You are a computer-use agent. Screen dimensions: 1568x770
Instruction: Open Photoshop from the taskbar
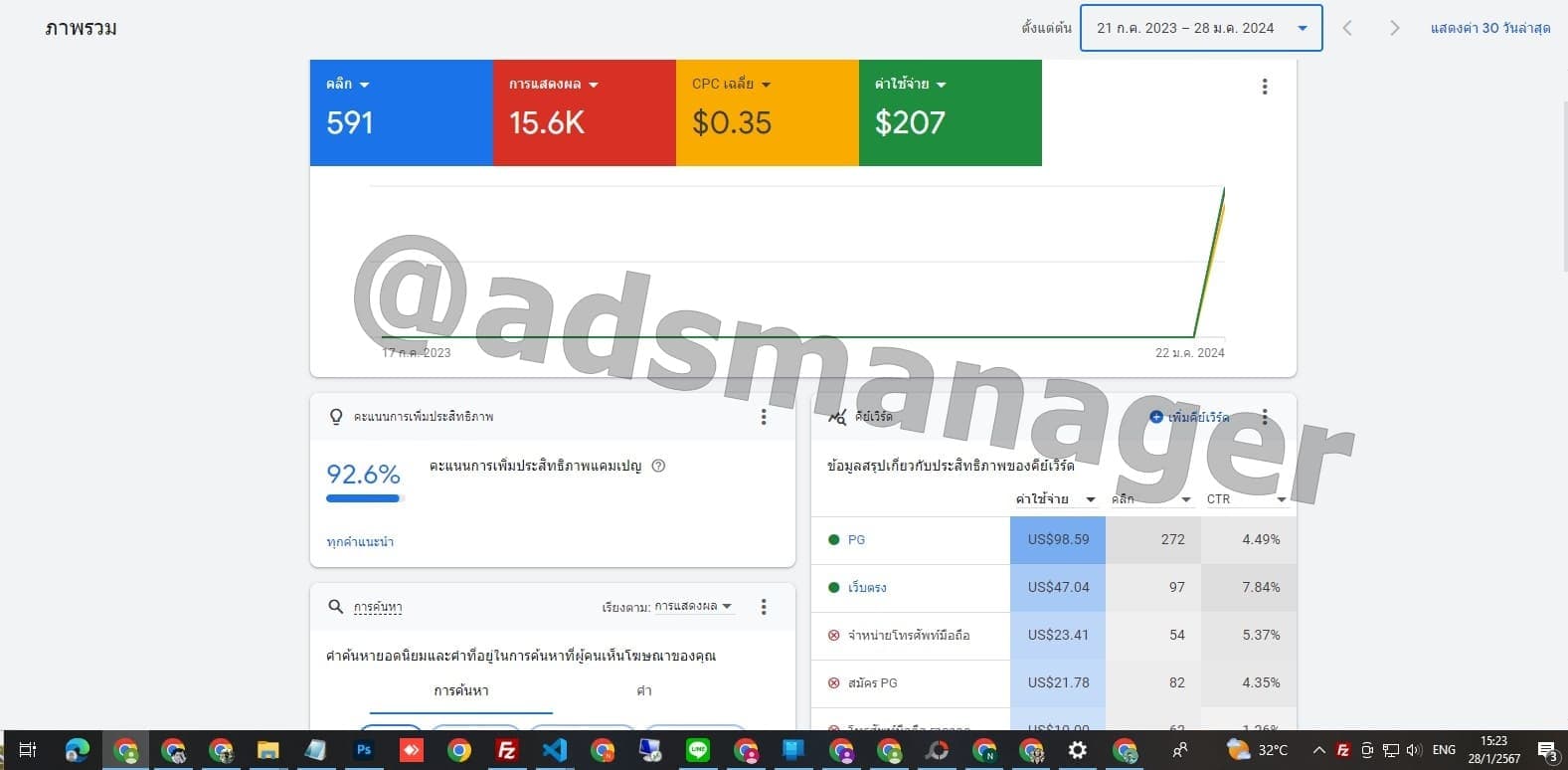364,750
